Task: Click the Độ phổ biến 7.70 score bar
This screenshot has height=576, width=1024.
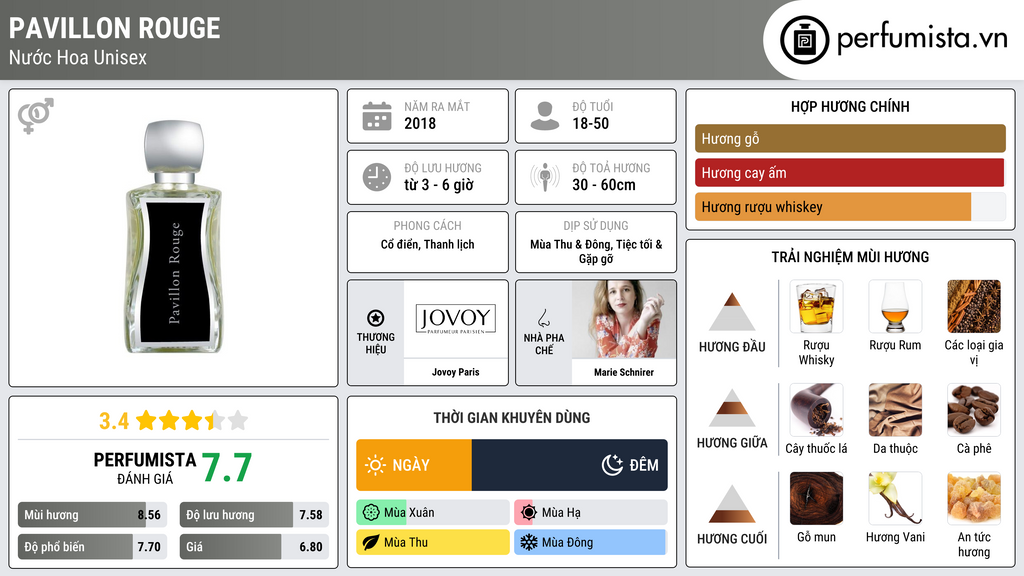Action: pos(92,547)
